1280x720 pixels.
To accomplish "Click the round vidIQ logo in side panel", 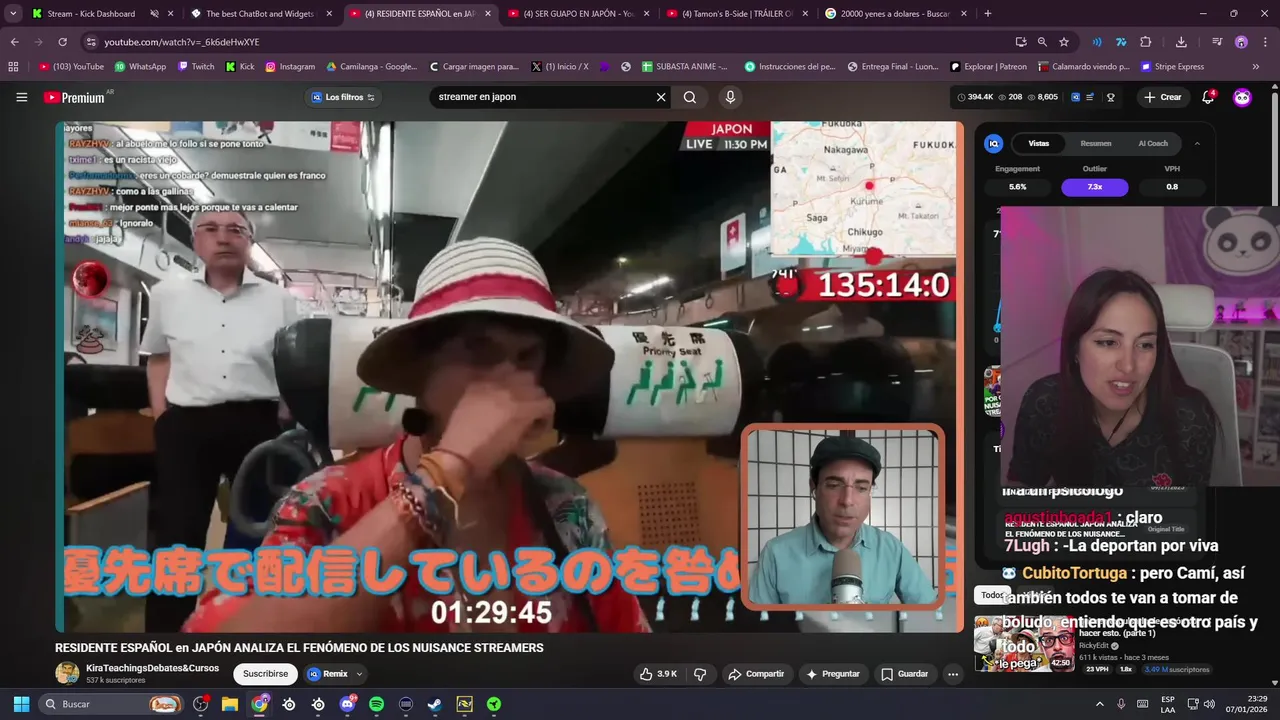I will pyautogui.click(x=994, y=143).
